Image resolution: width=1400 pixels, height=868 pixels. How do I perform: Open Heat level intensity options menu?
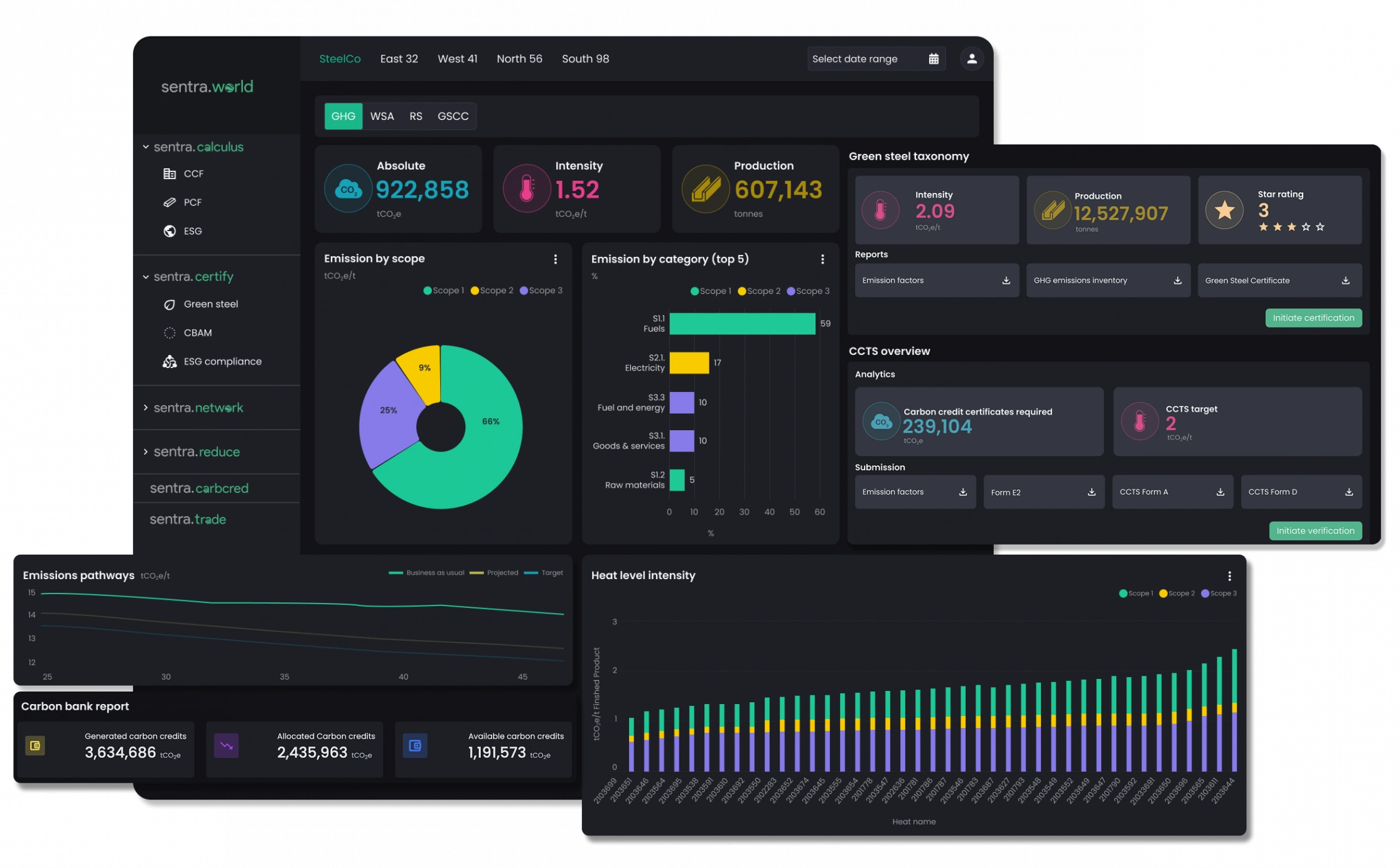[x=1229, y=576]
